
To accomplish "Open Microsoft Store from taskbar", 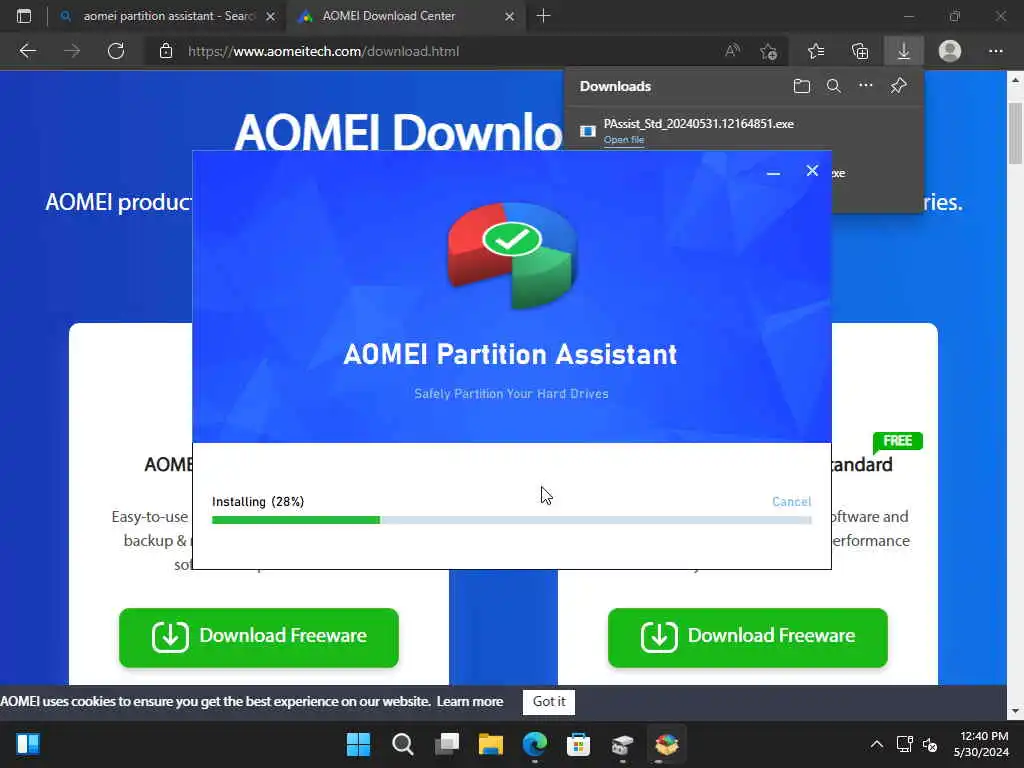I will 579,744.
